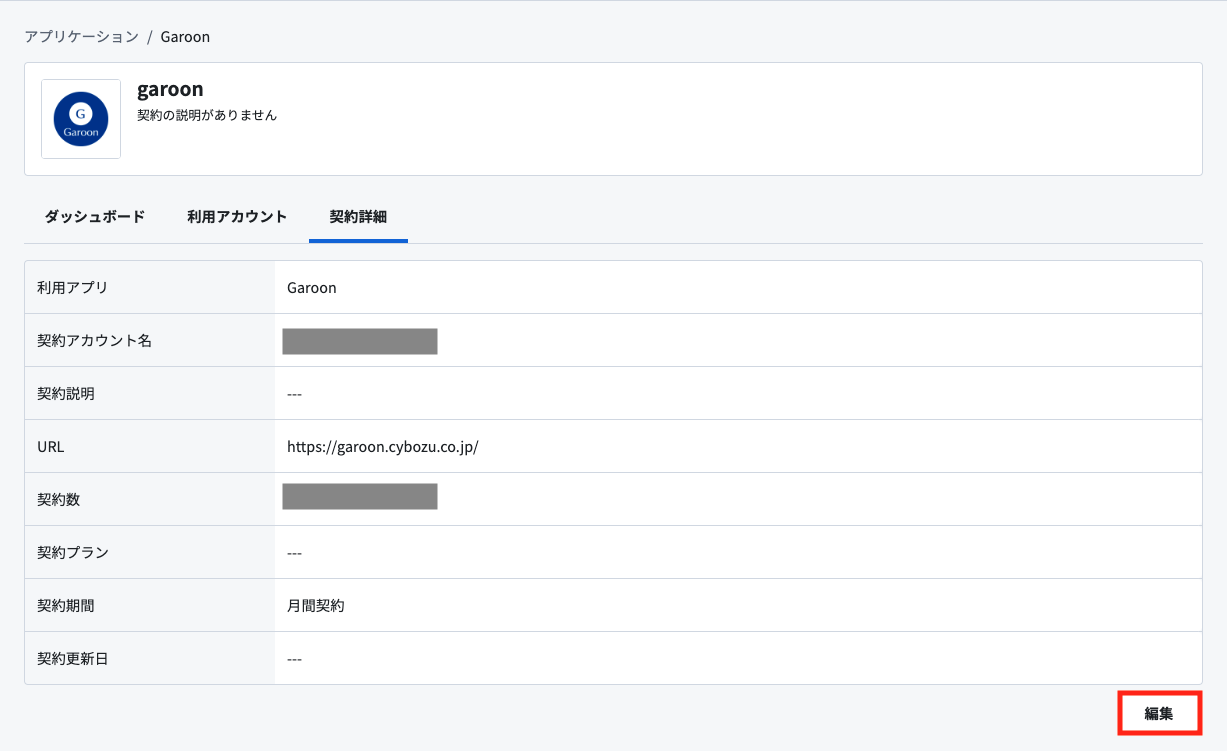Image resolution: width=1227 pixels, height=751 pixels.
Task: Click the Garoon value in 利用アプリ row
Action: (312, 287)
